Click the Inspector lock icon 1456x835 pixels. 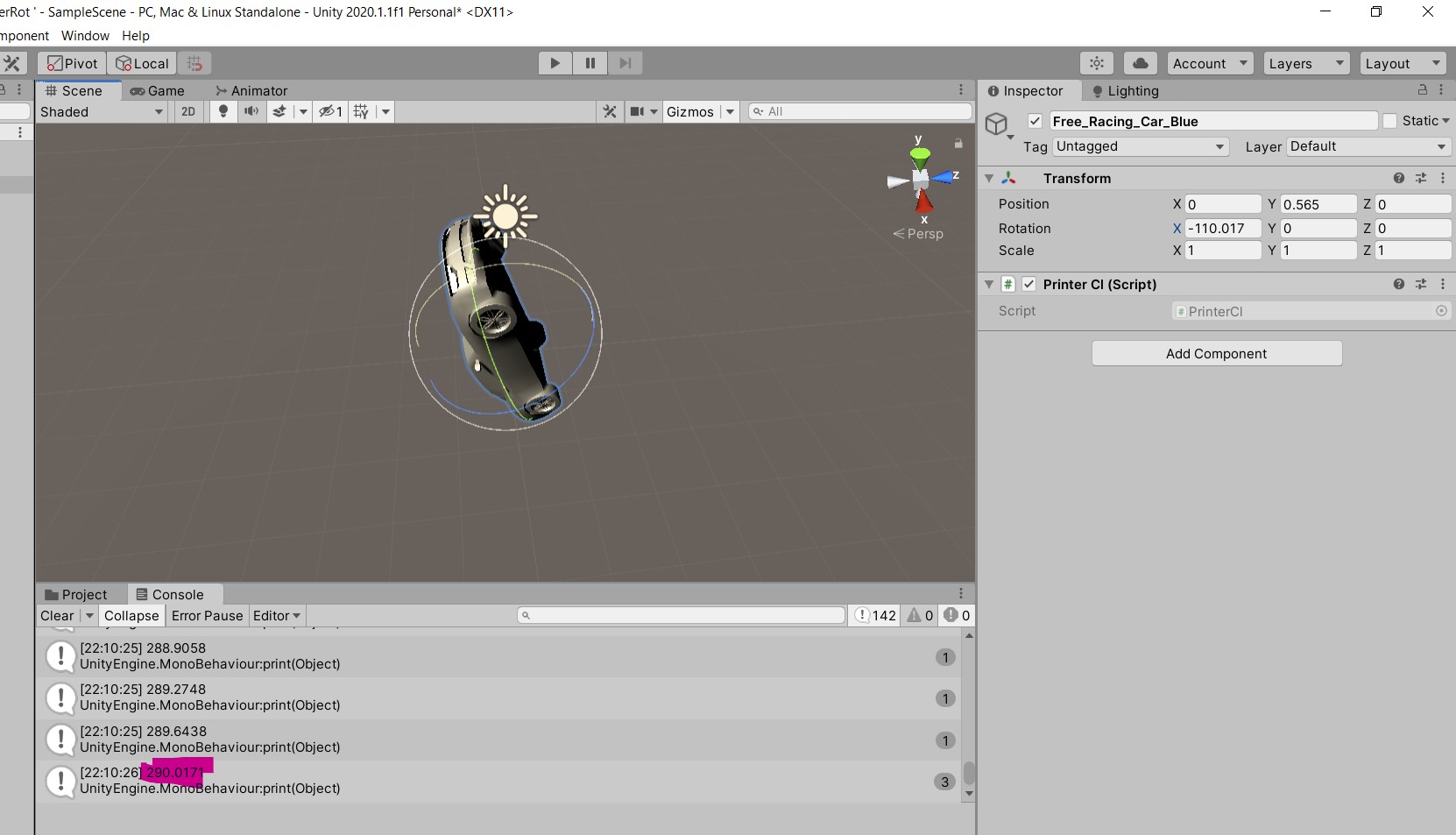pyautogui.click(x=1422, y=91)
